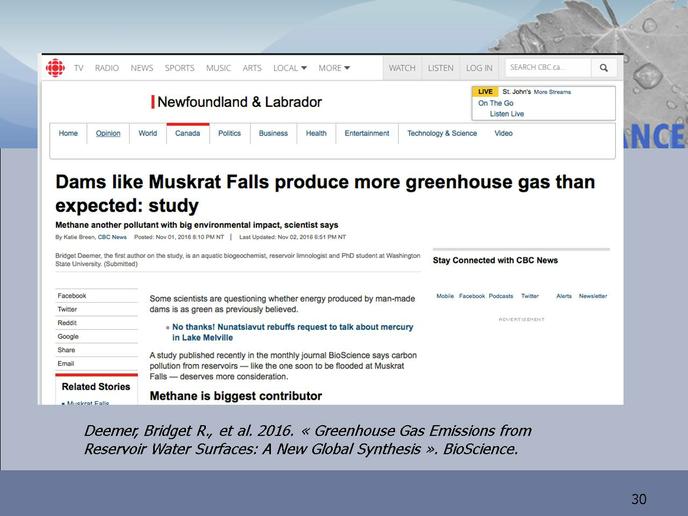Go to NEWS in top navigation

[x=142, y=68]
